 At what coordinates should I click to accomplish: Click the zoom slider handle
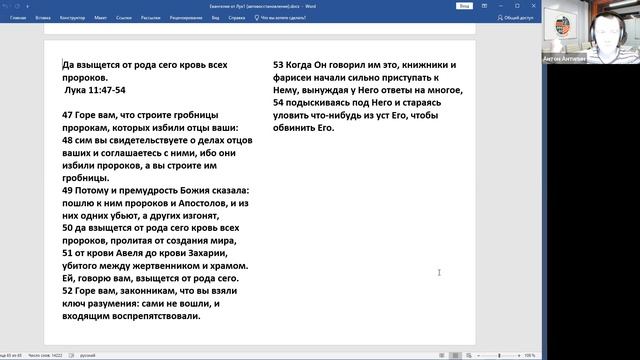[499, 356]
